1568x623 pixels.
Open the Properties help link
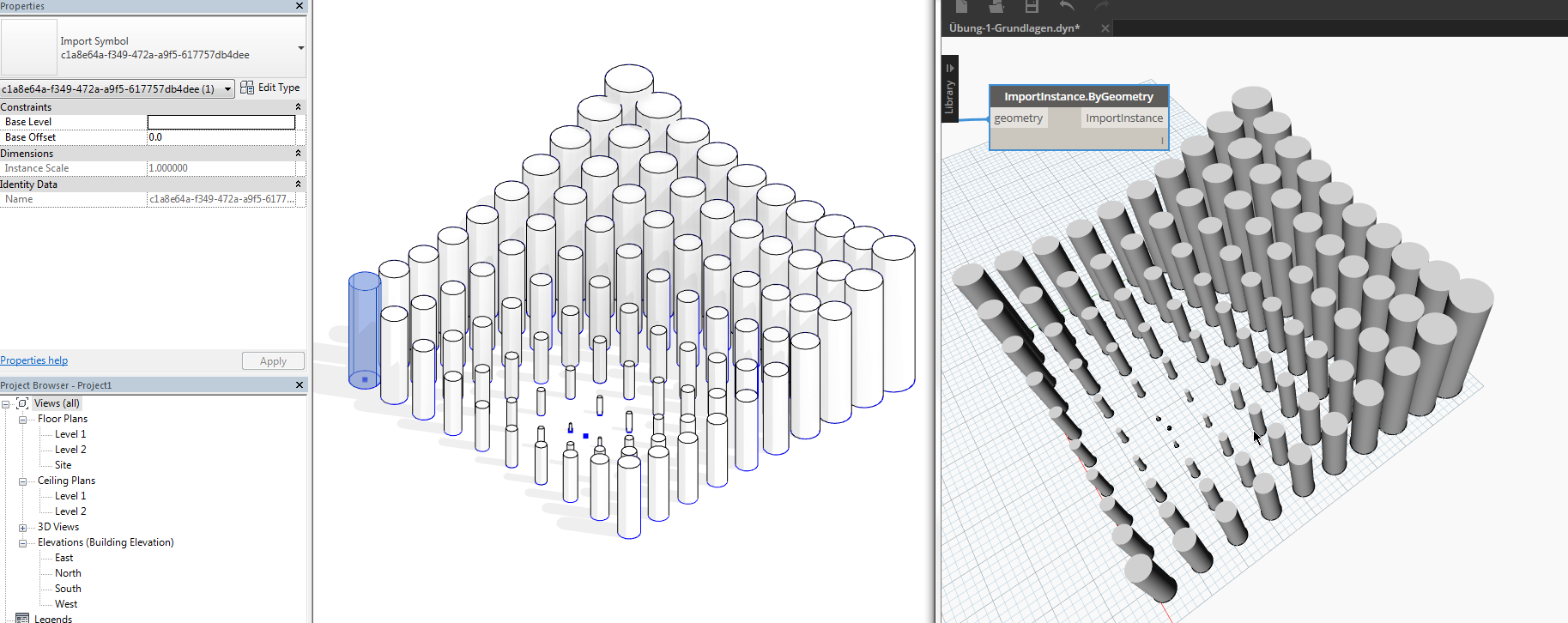coord(34,360)
